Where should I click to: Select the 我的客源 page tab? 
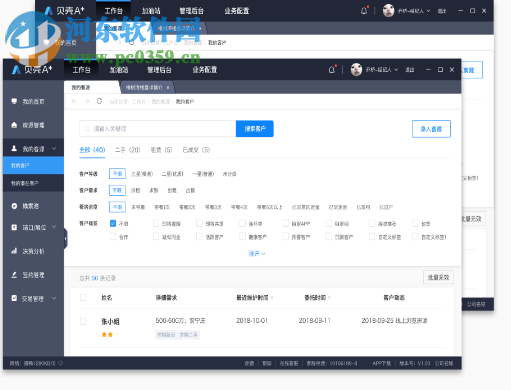tap(92, 87)
